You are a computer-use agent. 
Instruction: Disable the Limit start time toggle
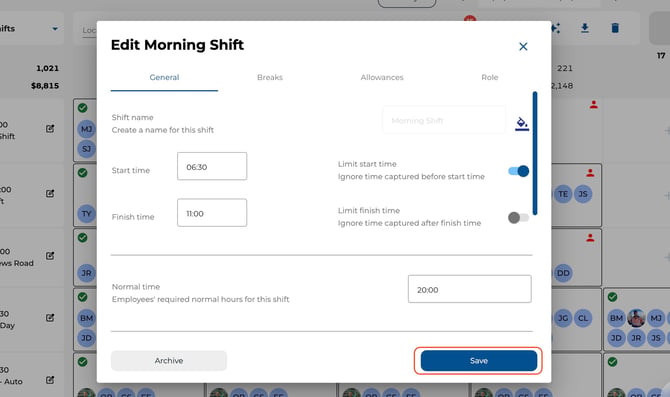(518, 171)
